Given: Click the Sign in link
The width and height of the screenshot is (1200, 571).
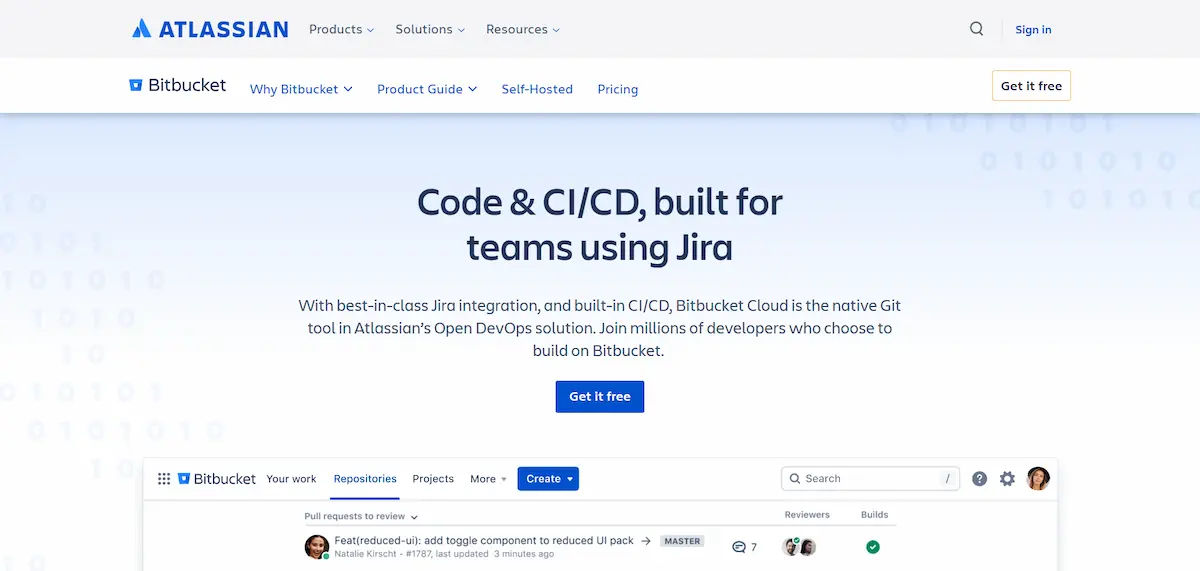Looking at the screenshot, I should pyautogui.click(x=1033, y=29).
